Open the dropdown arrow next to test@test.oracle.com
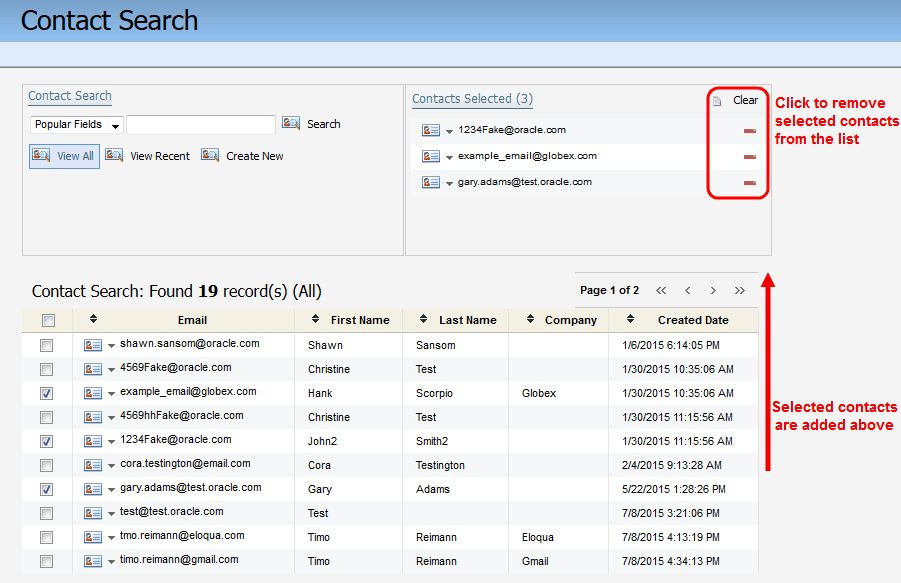The image size is (901, 583). [x=111, y=513]
